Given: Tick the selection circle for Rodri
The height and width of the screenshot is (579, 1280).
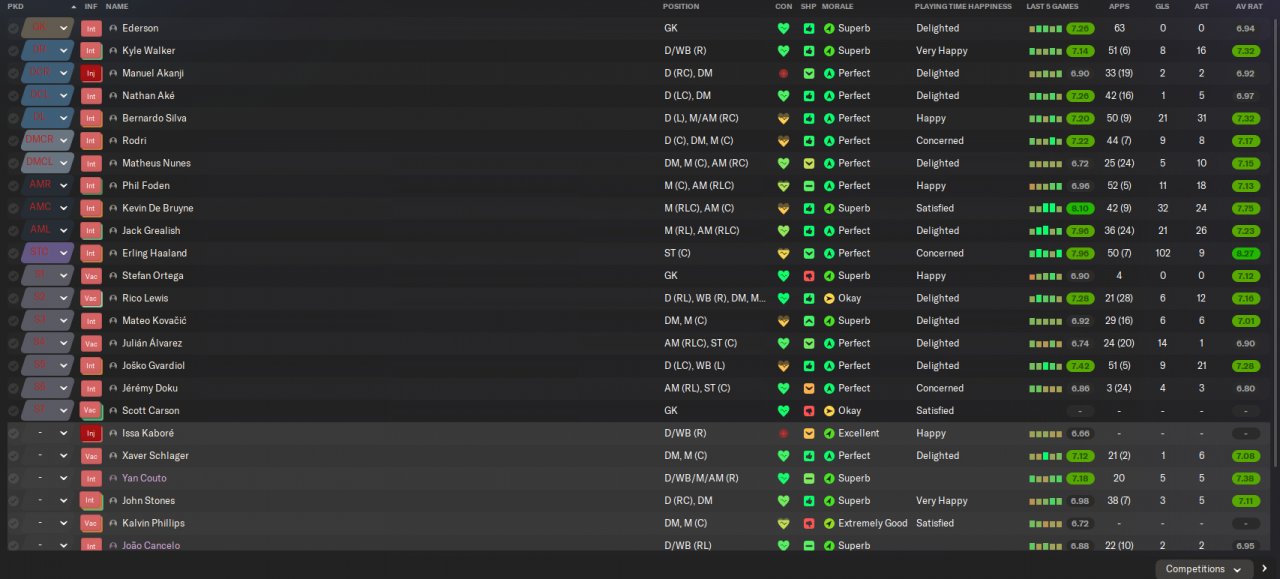Looking at the screenshot, I should click(13, 141).
